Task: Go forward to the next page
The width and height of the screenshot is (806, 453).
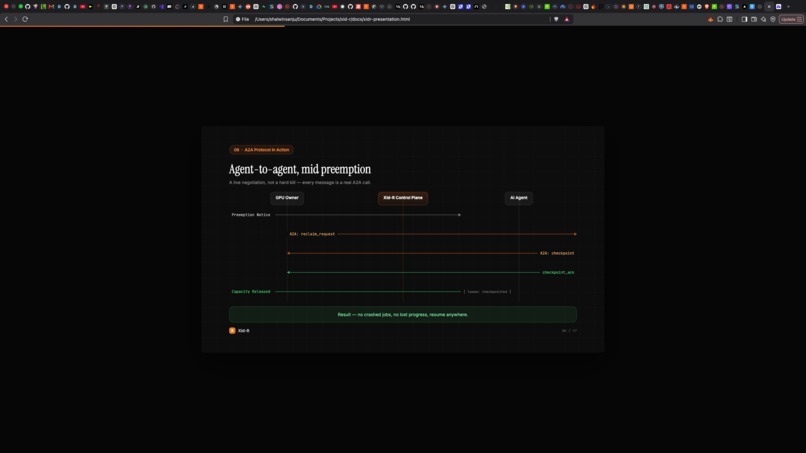Action: click(x=15, y=19)
